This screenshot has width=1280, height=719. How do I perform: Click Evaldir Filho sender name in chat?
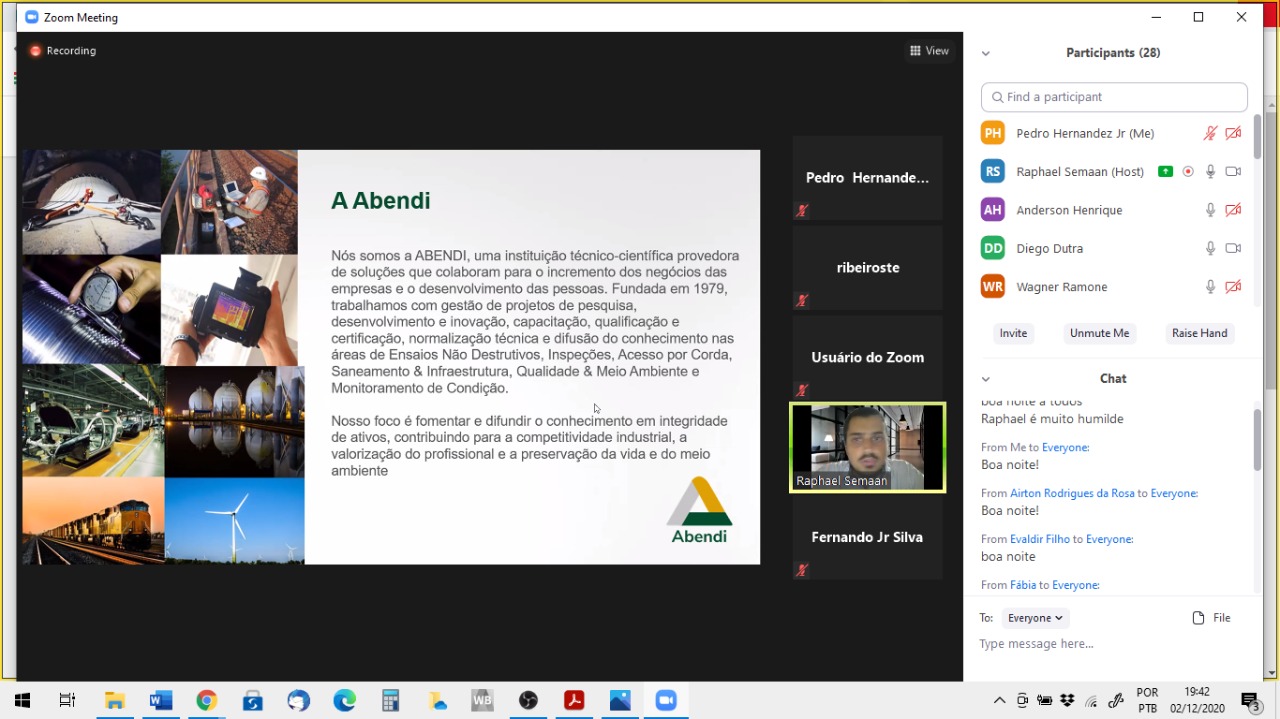click(1040, 540)
